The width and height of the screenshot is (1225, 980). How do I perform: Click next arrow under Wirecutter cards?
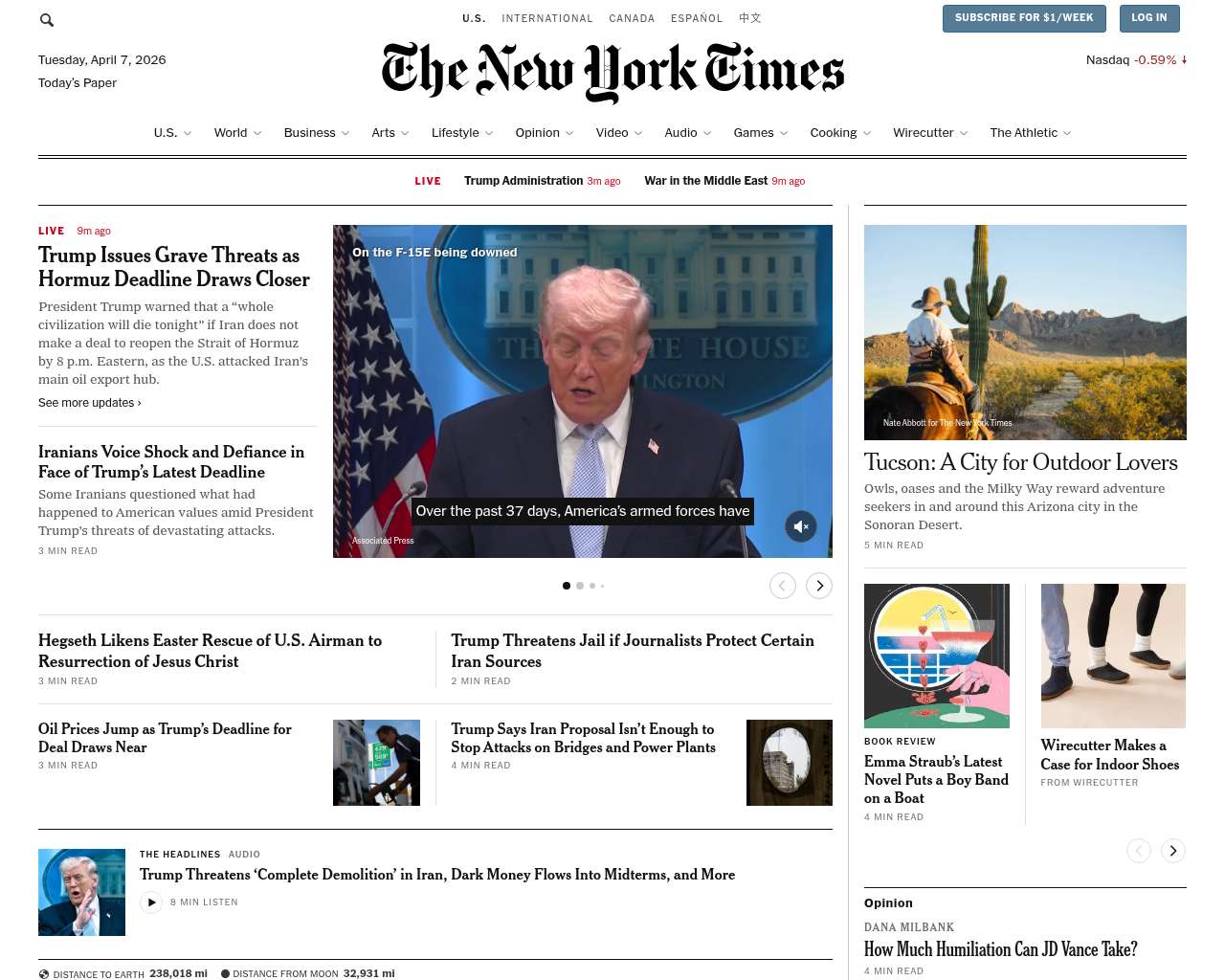point(1173,851)
